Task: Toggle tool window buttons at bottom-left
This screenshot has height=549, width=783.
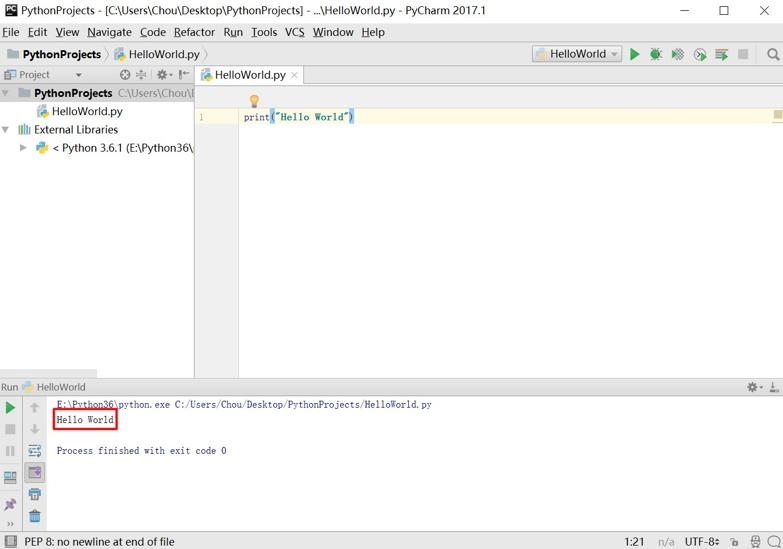Action: [10, 541]
